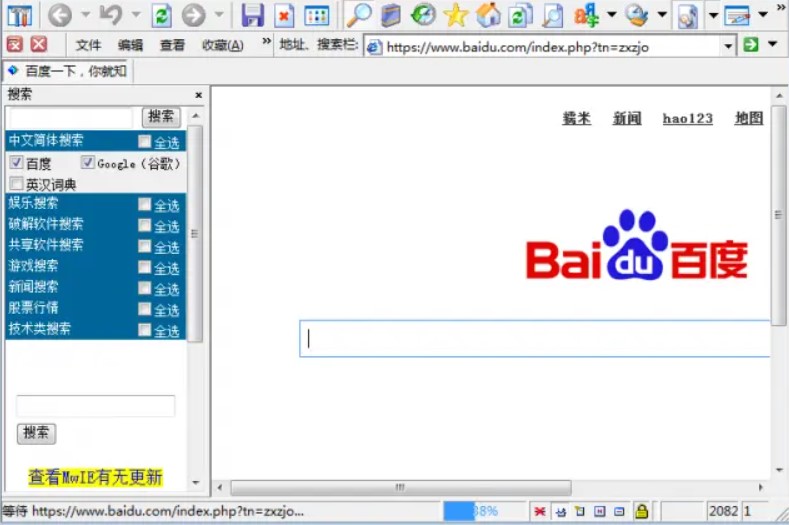Open the 文件 menu

click(89, 45)
